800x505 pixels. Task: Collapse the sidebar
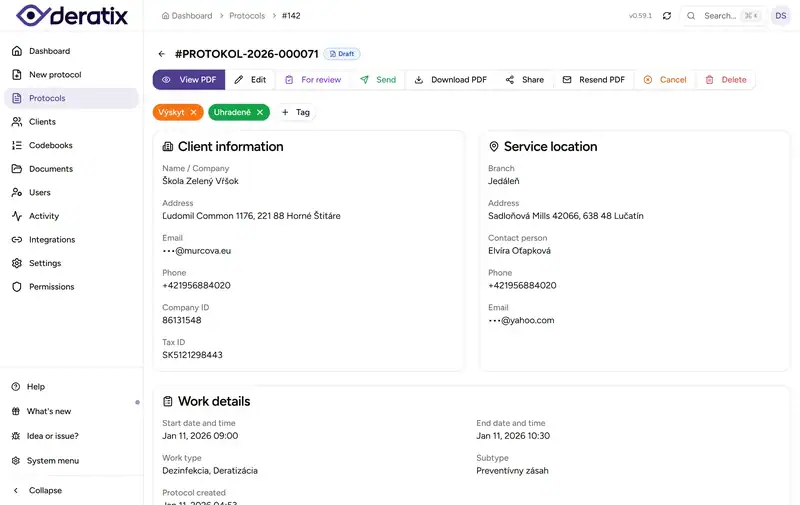(x=71, y=490)
